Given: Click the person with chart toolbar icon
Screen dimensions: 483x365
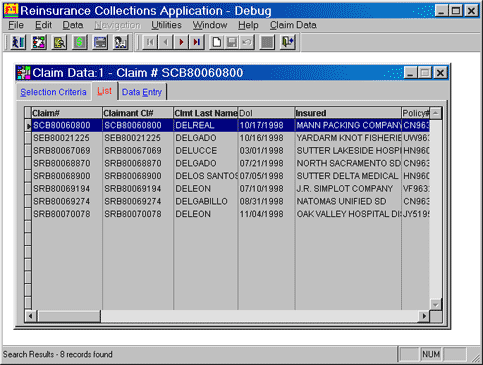Looking at the screenshot, I should tap(121, 42).
